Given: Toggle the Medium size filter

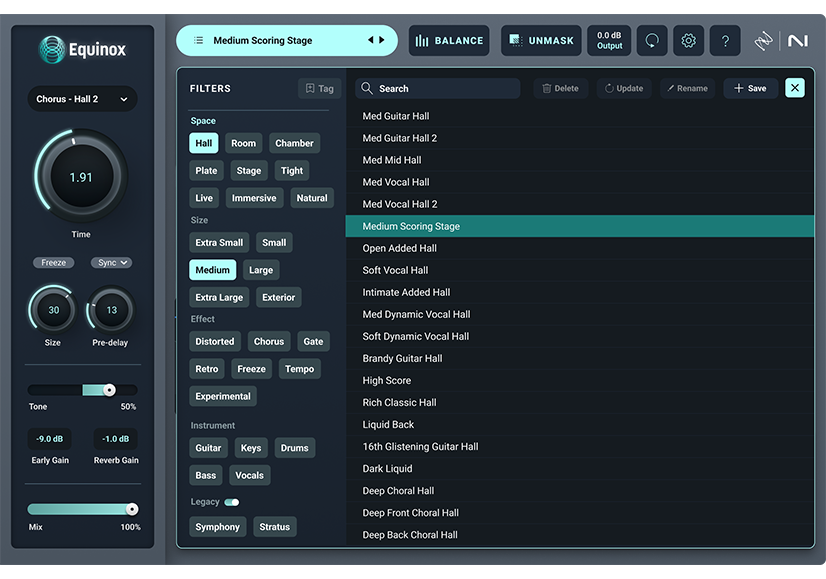Looking at the screenshot, I should click(212, 270).
